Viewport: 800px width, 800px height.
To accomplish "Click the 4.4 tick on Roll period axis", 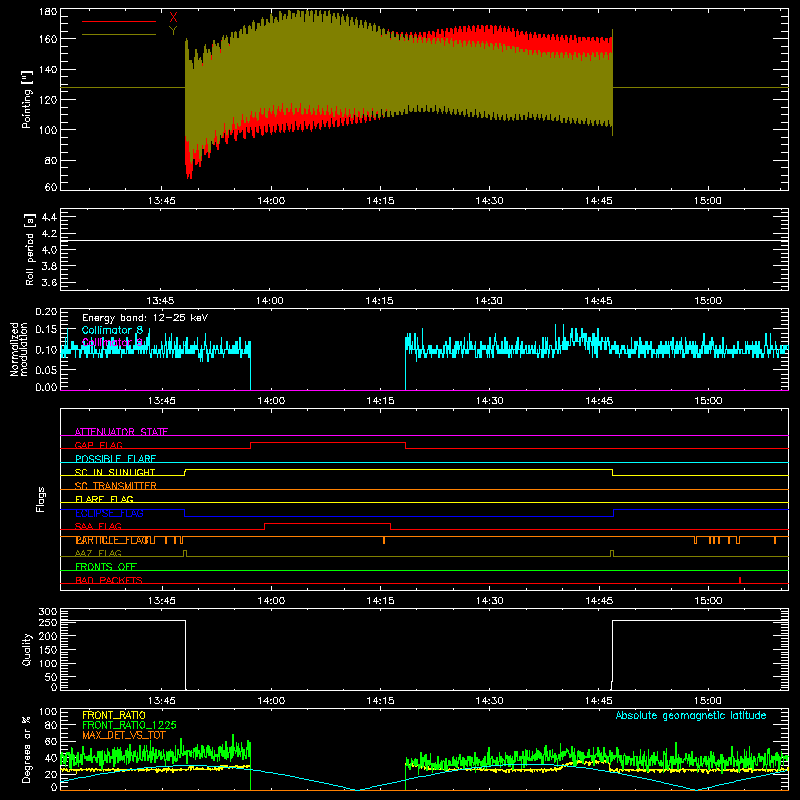I will 49,217.
